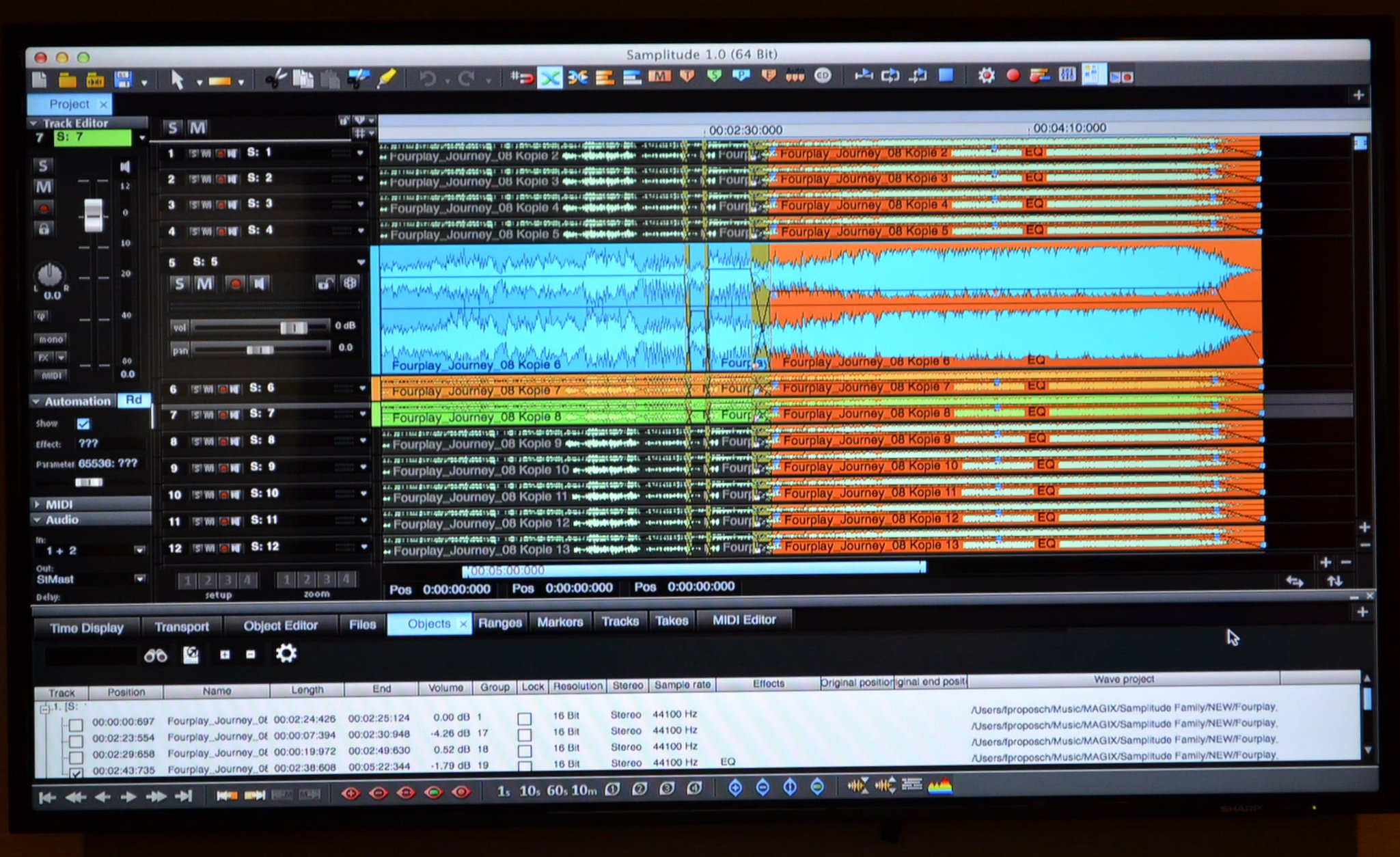This screenshot has height=857, width=1400.
Task: Open the MIDI Editor tab
Action: coord(744,620)
